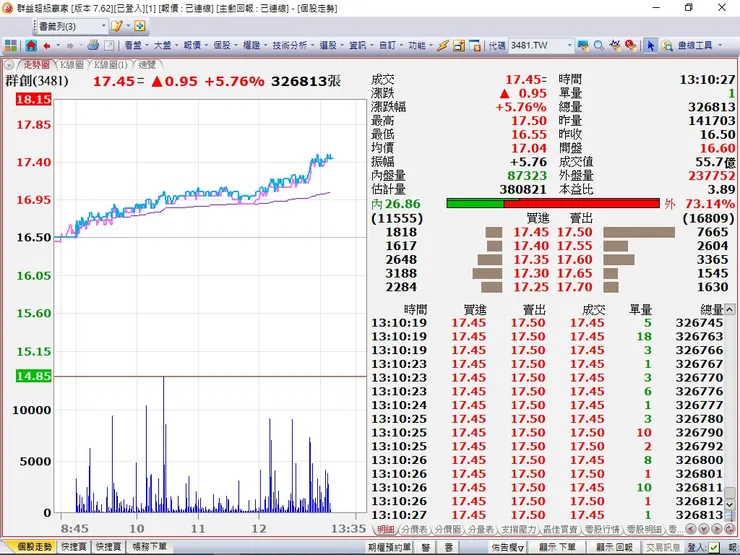The height and width of the screenshot is (555, 740).
Task: Click the red ball icon in toolbar
Action: click(x=631, y=45)
